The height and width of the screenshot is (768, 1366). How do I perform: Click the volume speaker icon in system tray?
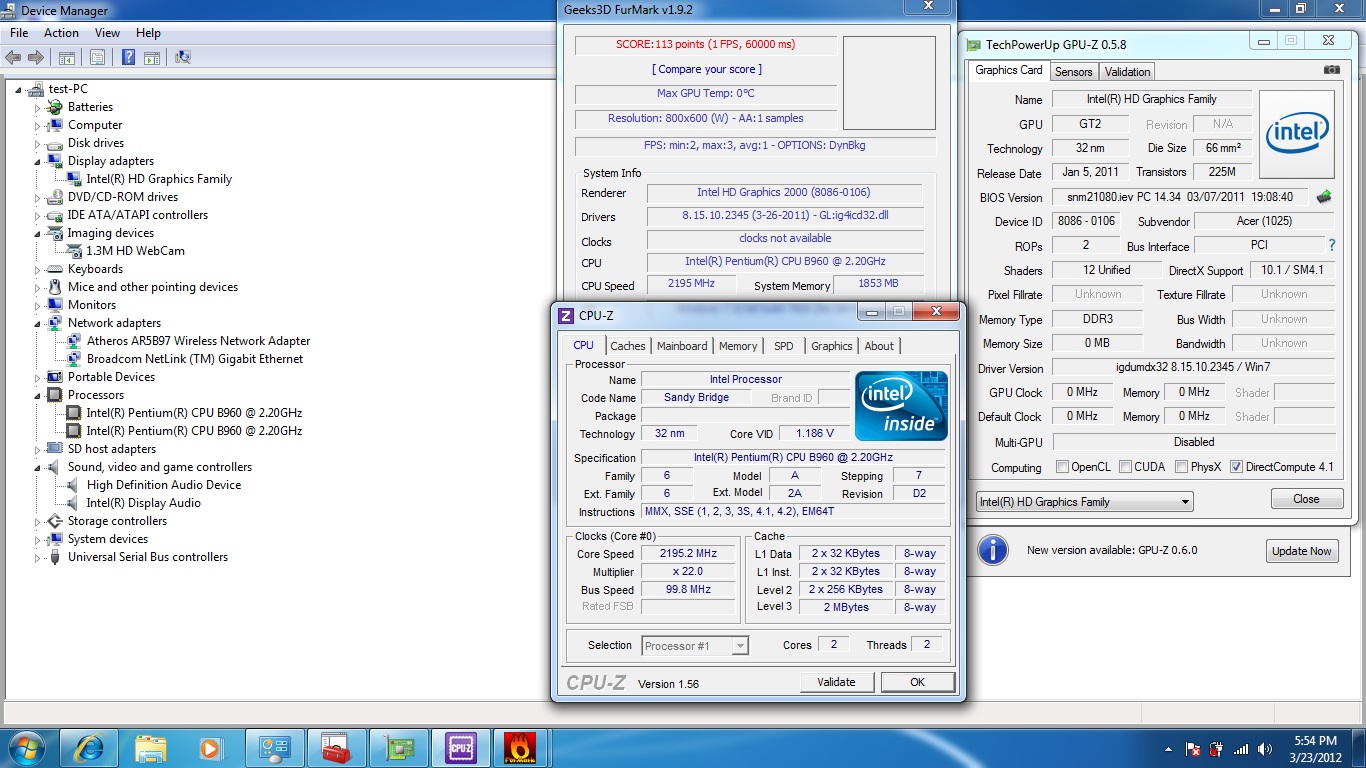[x=1267, y=749]
